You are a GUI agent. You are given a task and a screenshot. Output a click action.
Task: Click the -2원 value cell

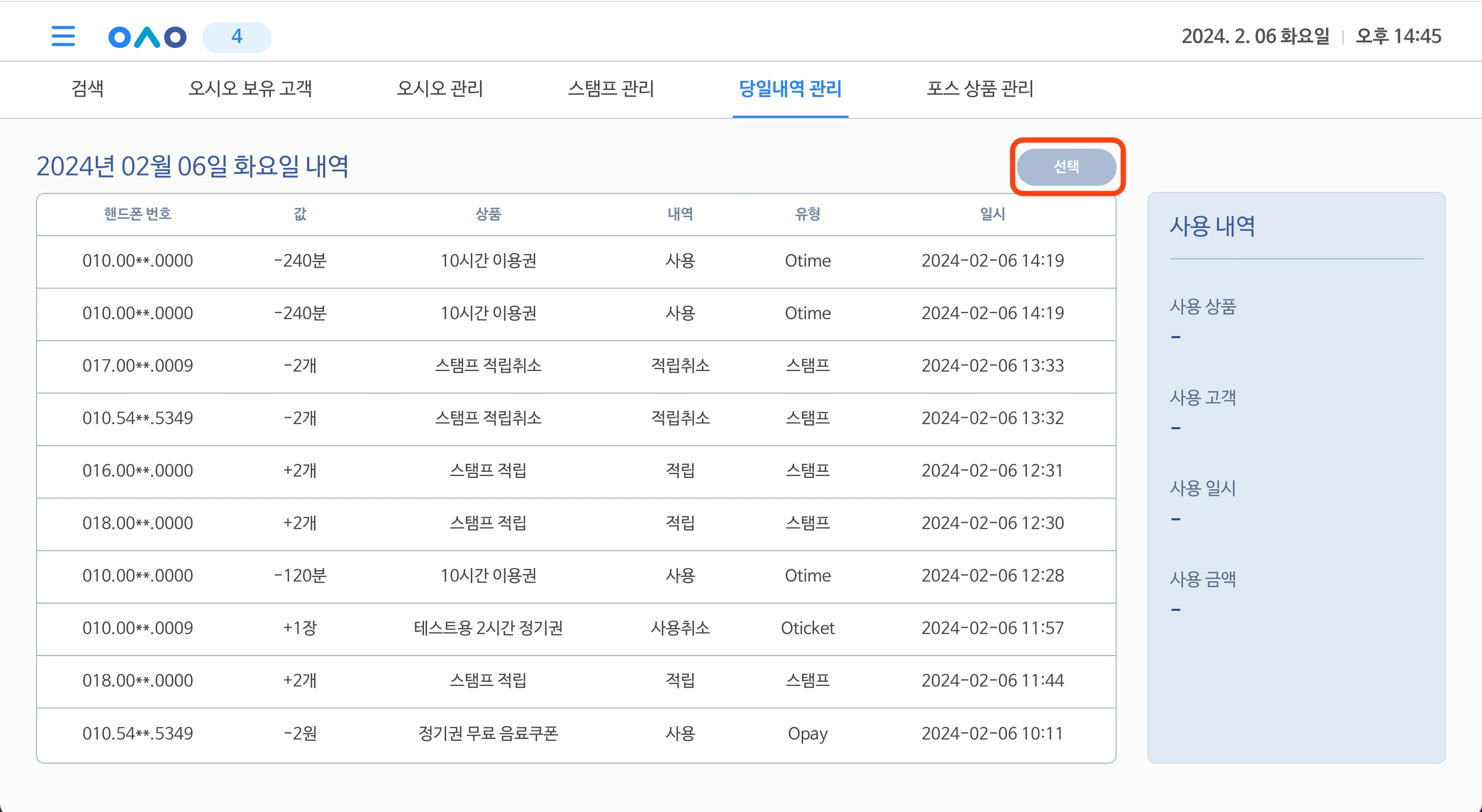click(299, 733)
